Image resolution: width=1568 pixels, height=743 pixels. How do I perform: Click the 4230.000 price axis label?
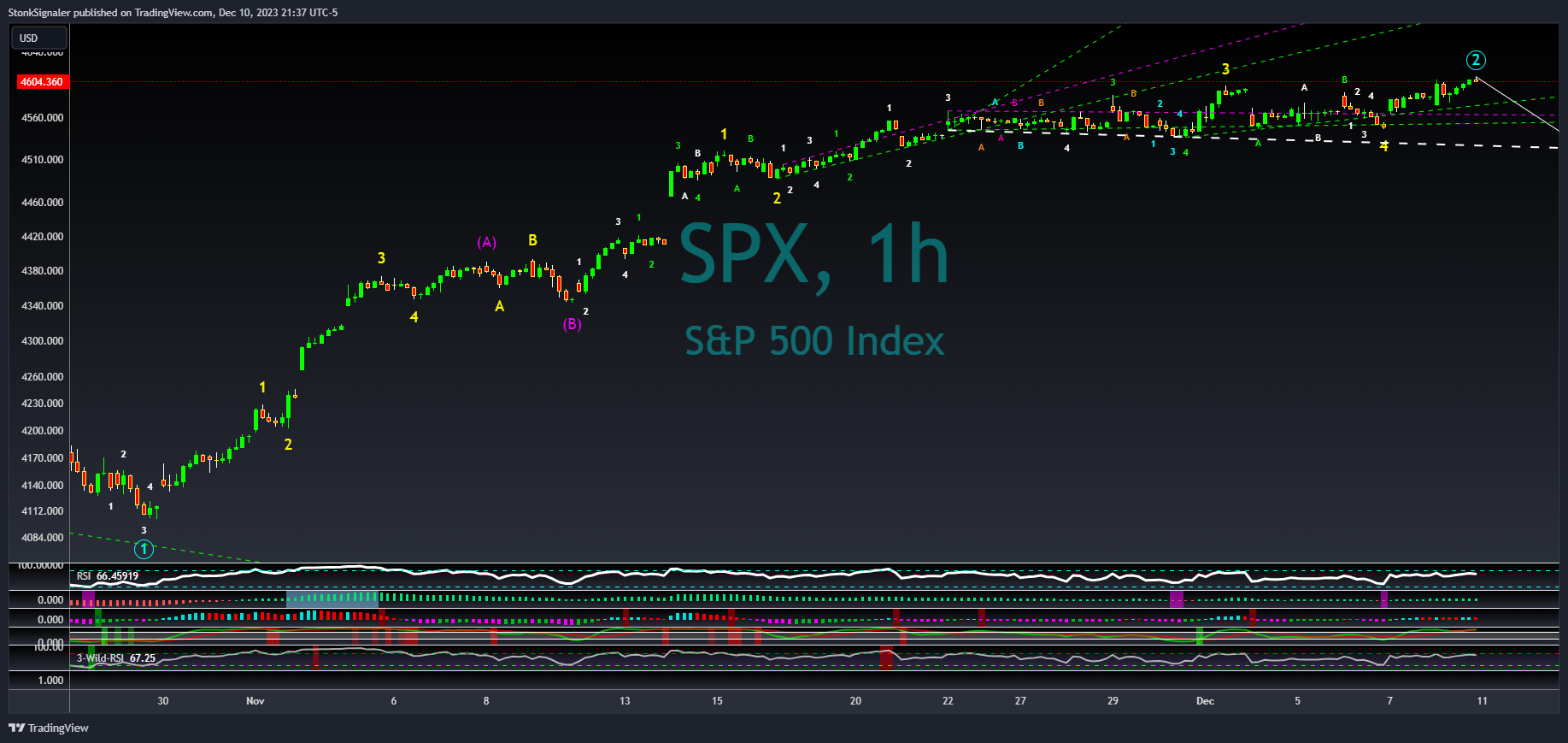(x=42, y=404)
